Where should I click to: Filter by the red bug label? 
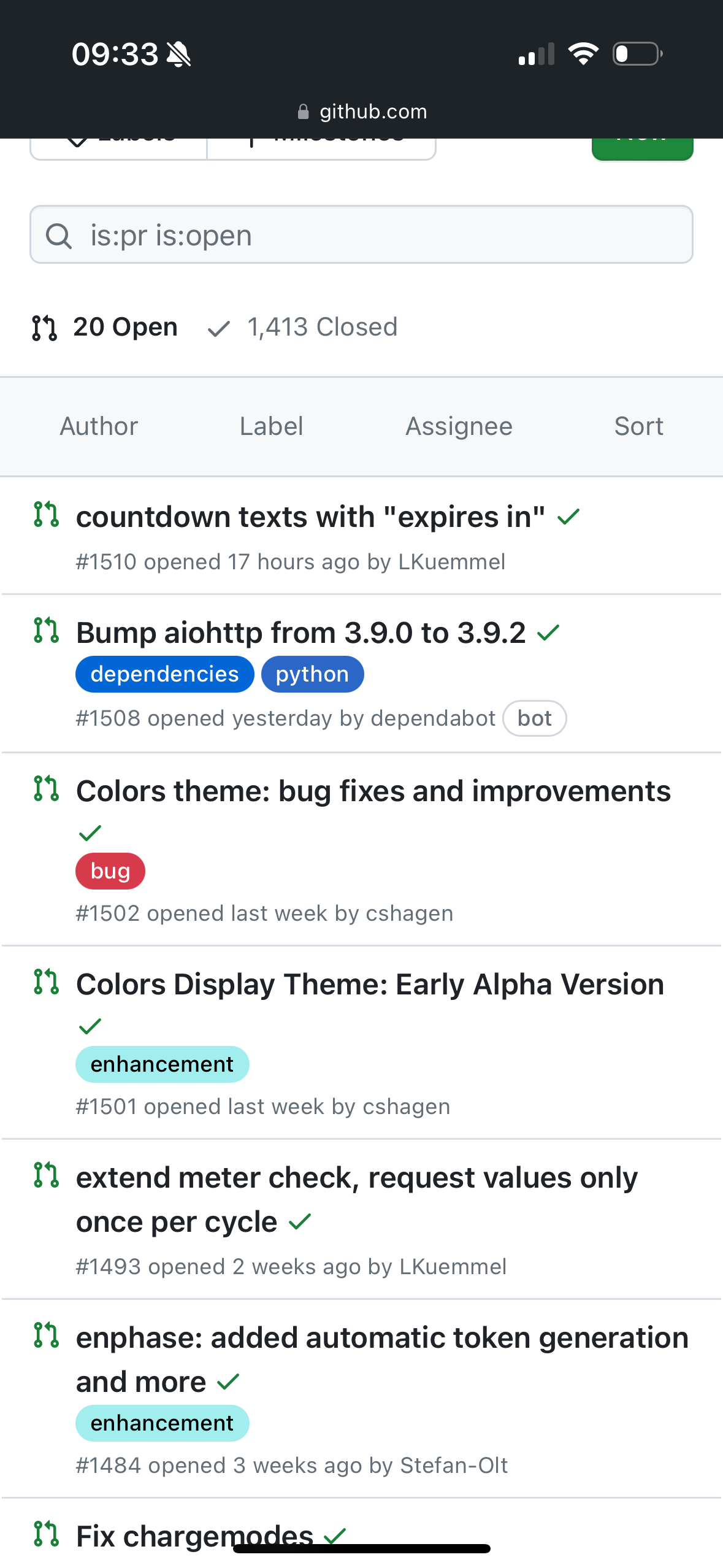(x=110, y=871)
